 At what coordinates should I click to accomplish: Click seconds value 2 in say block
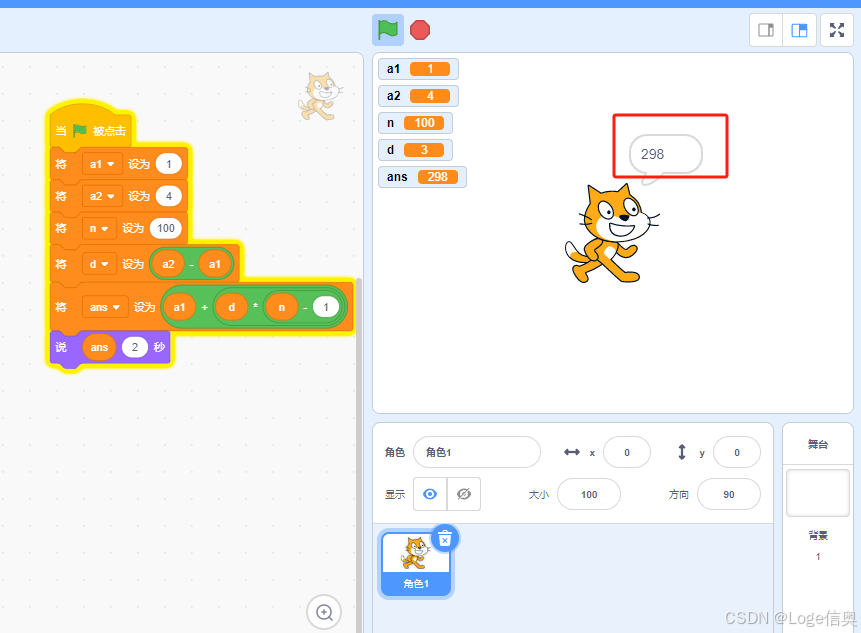(x=135, y=347)
